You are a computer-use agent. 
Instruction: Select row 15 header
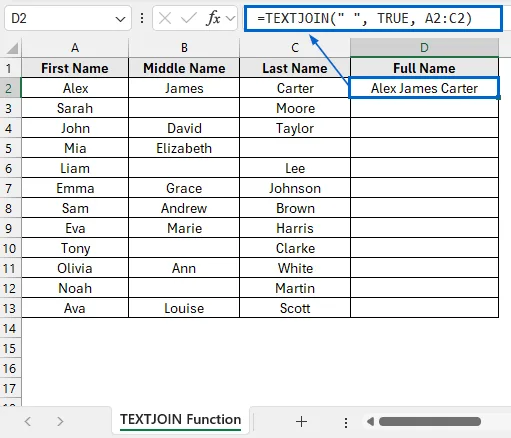coord(10,348)
